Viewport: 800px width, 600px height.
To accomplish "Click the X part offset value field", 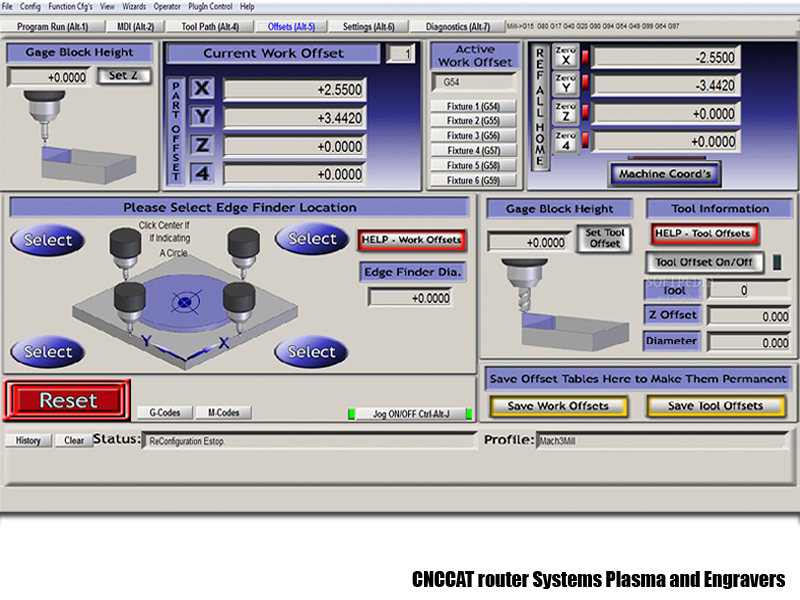I will click(x=294, y=90).
